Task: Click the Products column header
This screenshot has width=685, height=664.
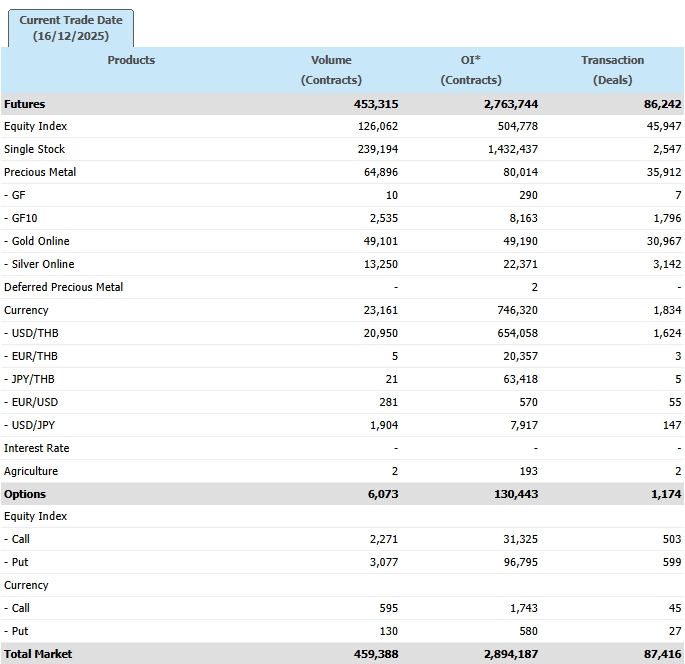Action: (131, 60)
